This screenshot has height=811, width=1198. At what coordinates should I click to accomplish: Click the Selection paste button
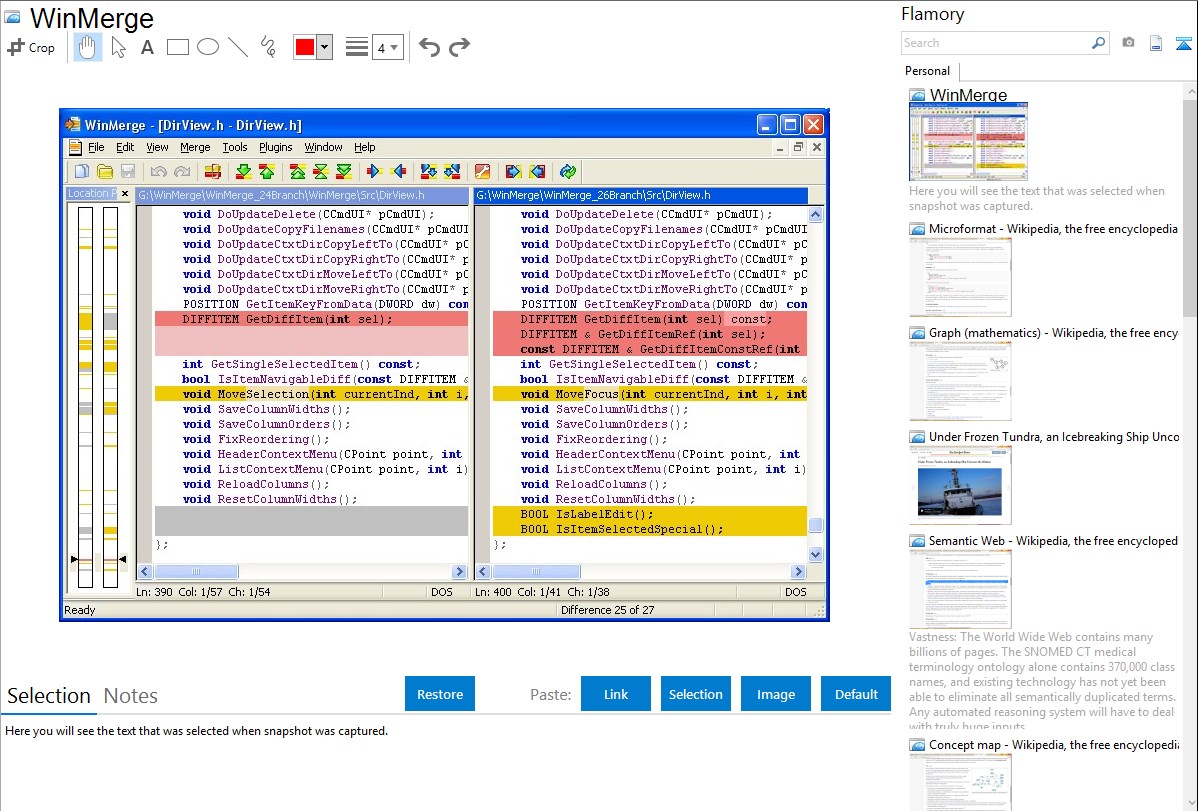(696, 694)
